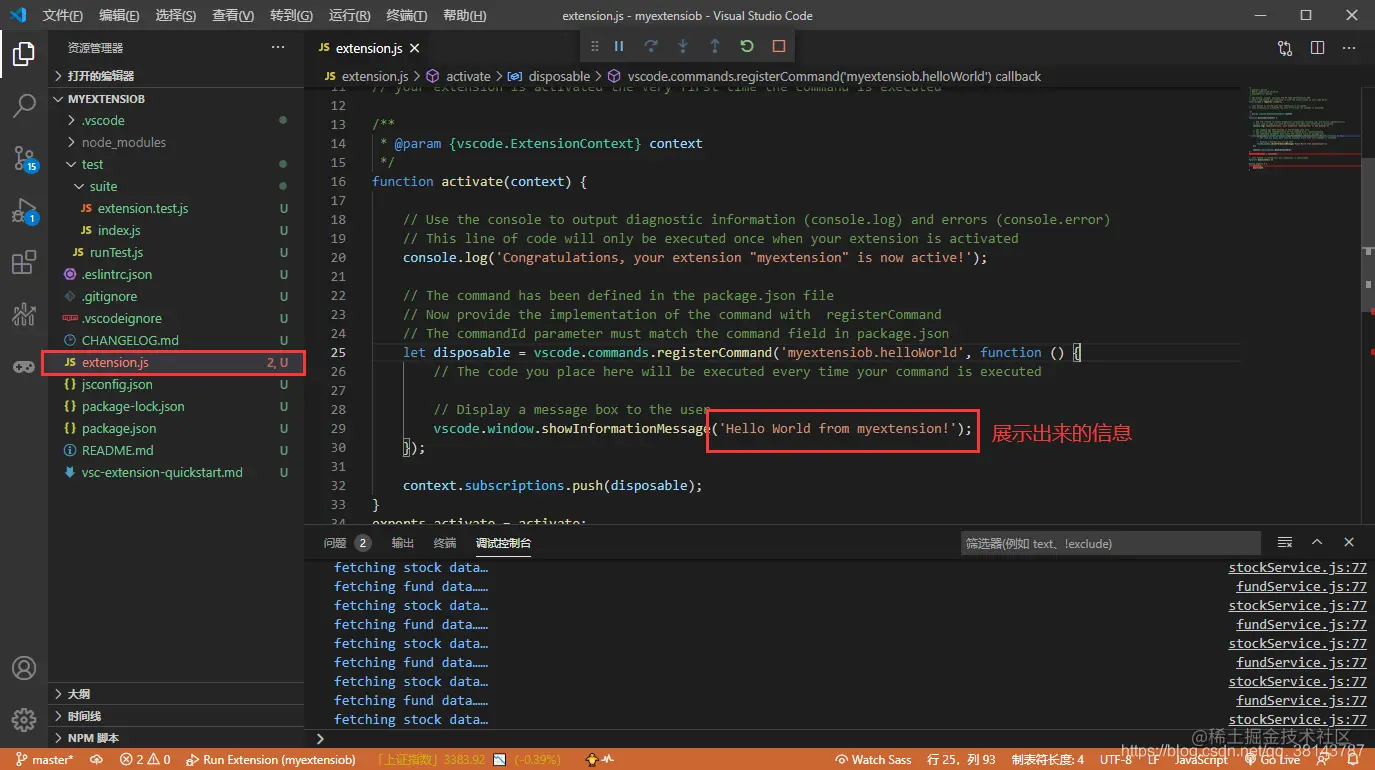Open the stockService.js:77 source link

[x=1297, y=568]
